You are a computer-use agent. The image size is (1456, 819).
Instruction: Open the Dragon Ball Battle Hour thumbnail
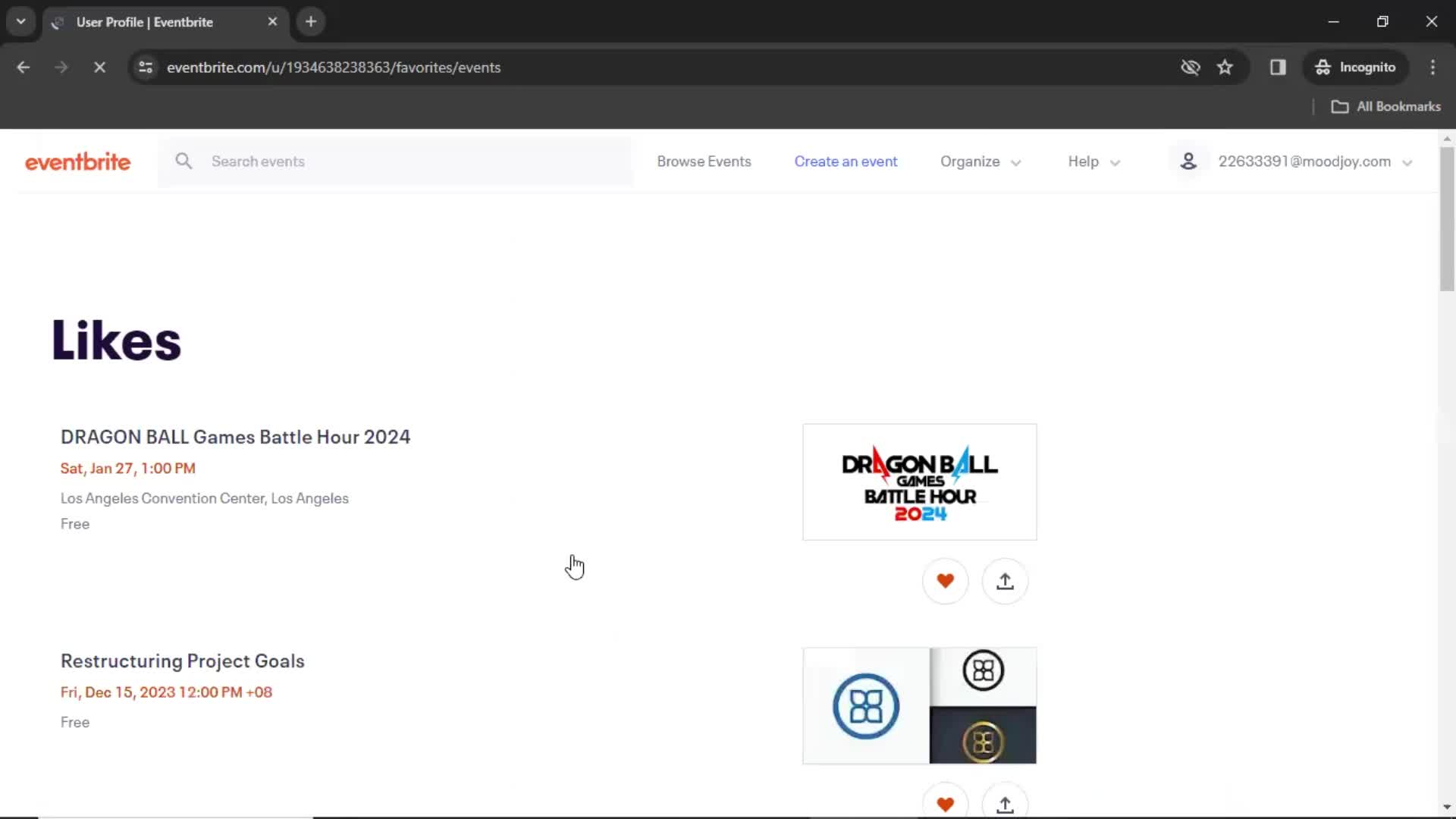click(919, 482)
